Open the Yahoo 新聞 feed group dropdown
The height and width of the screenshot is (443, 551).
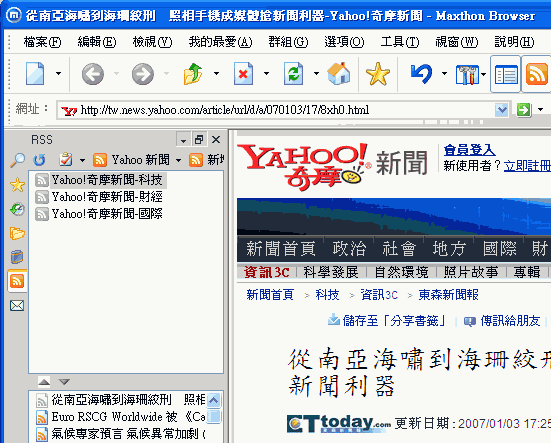click(179, 160)
